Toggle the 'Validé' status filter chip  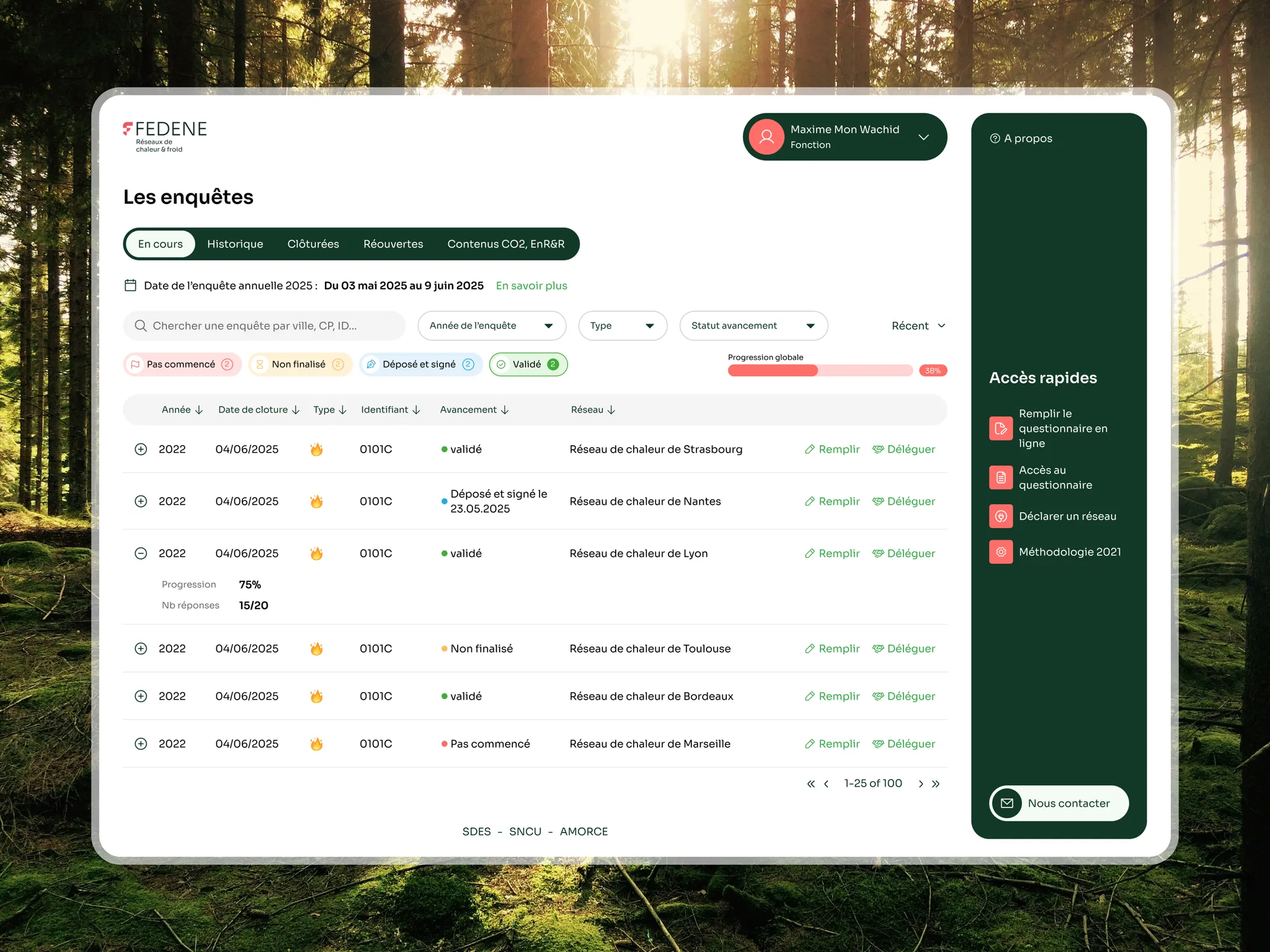pos(528,364)
